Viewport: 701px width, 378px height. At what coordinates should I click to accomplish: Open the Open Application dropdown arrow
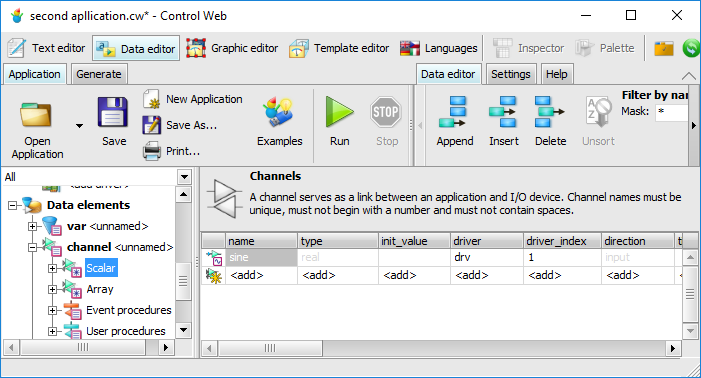coord(79,126)
